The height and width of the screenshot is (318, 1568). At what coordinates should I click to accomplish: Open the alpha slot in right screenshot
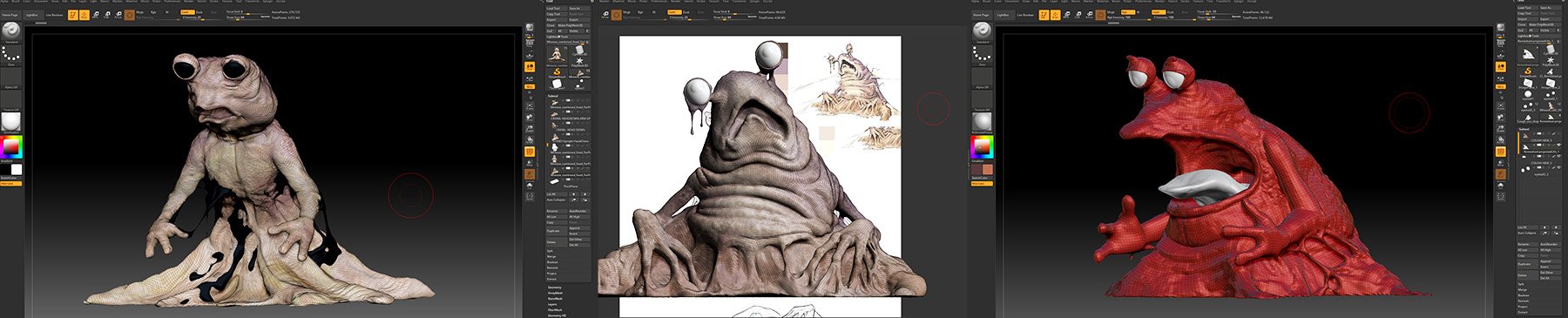[982, 77]
